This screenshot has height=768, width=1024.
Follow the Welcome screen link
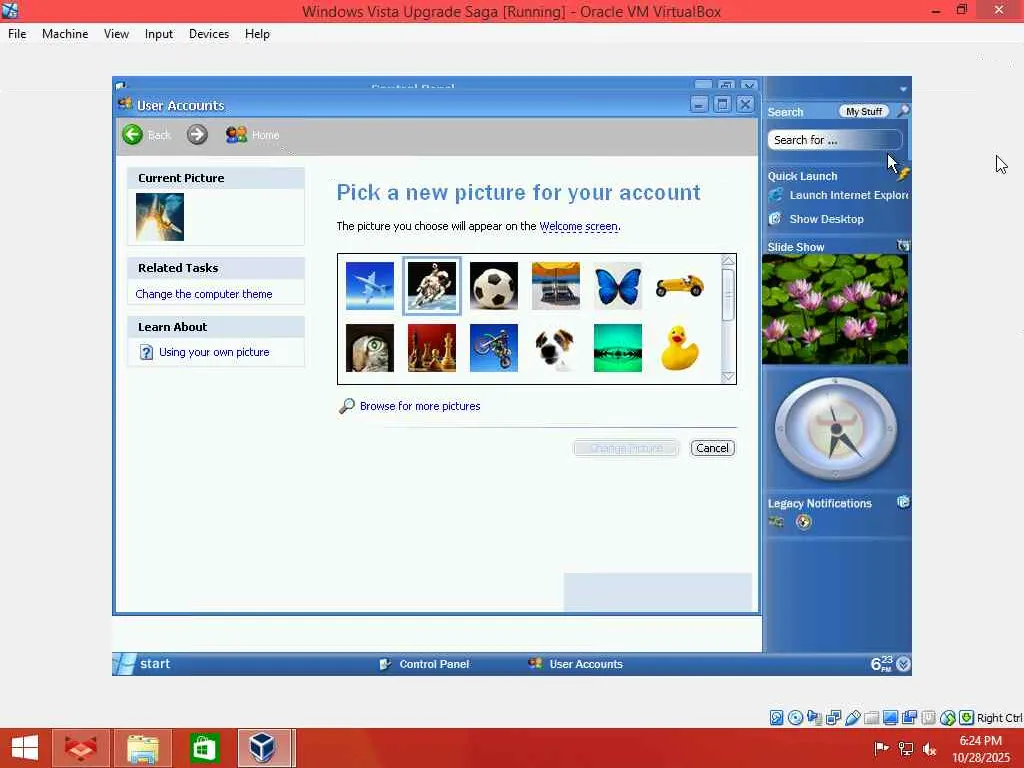(579, 226)
